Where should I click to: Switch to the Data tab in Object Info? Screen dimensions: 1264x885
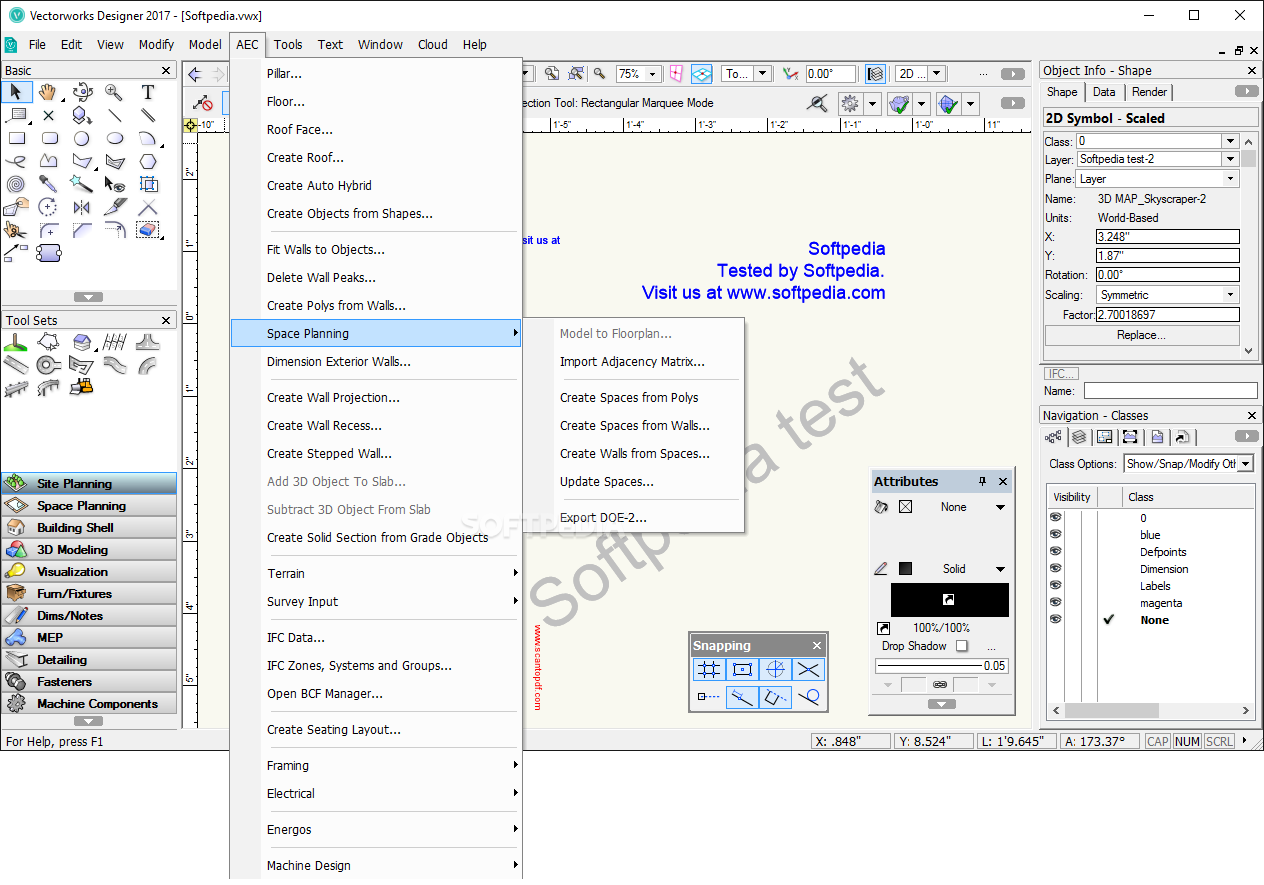[1104, 92]
